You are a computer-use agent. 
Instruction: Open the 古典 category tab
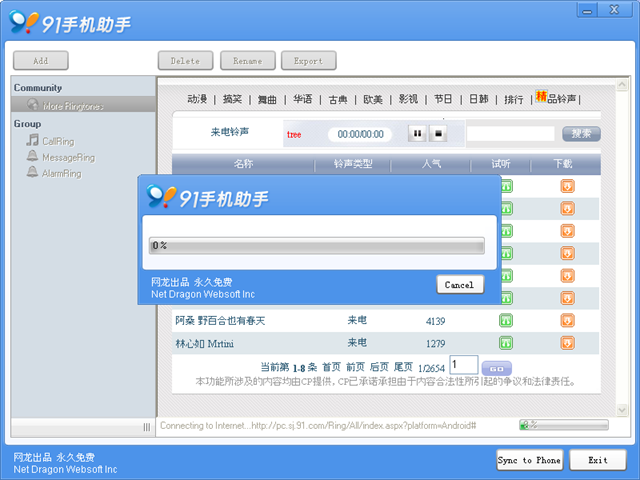(x=338, y=99)
